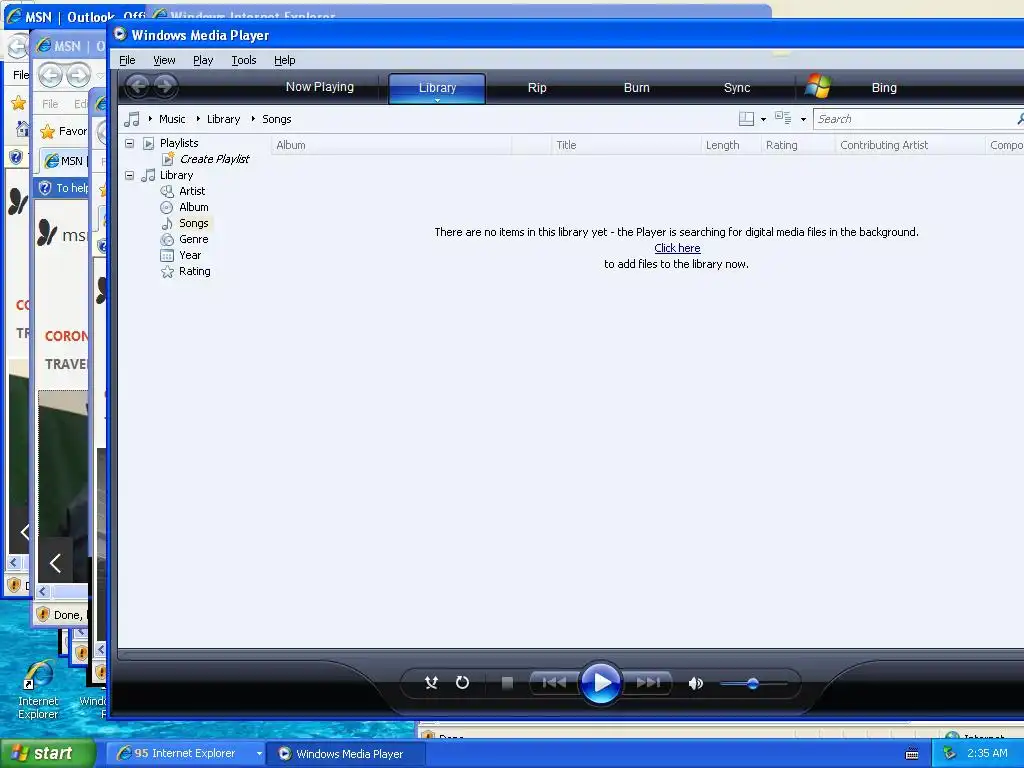Open Internet Explorer desktop shortcut icon
The height and width of the screenshot is (768, 1024).
click(38, 690)
